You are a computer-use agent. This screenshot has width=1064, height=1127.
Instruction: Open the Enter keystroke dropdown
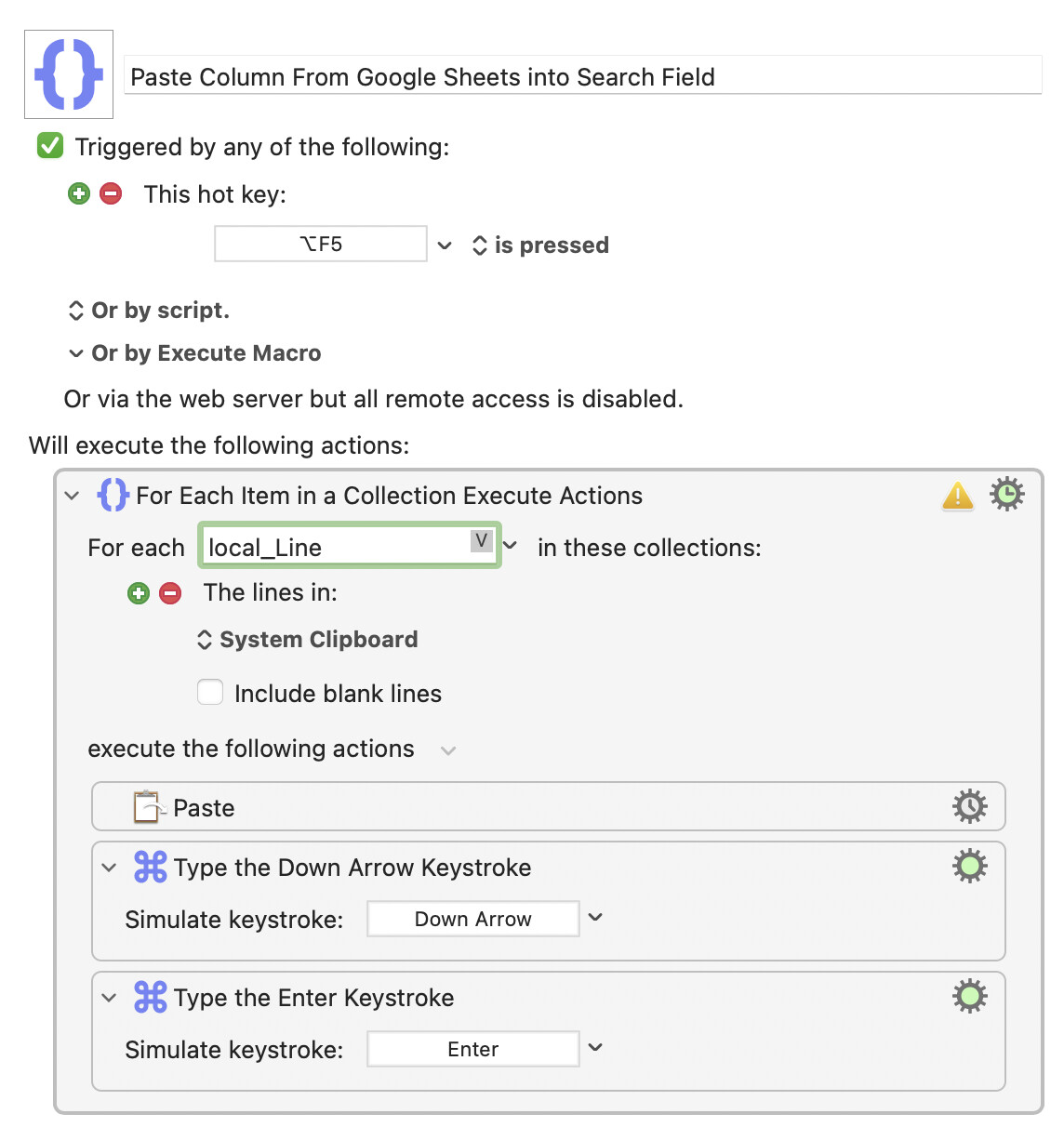596,1048
